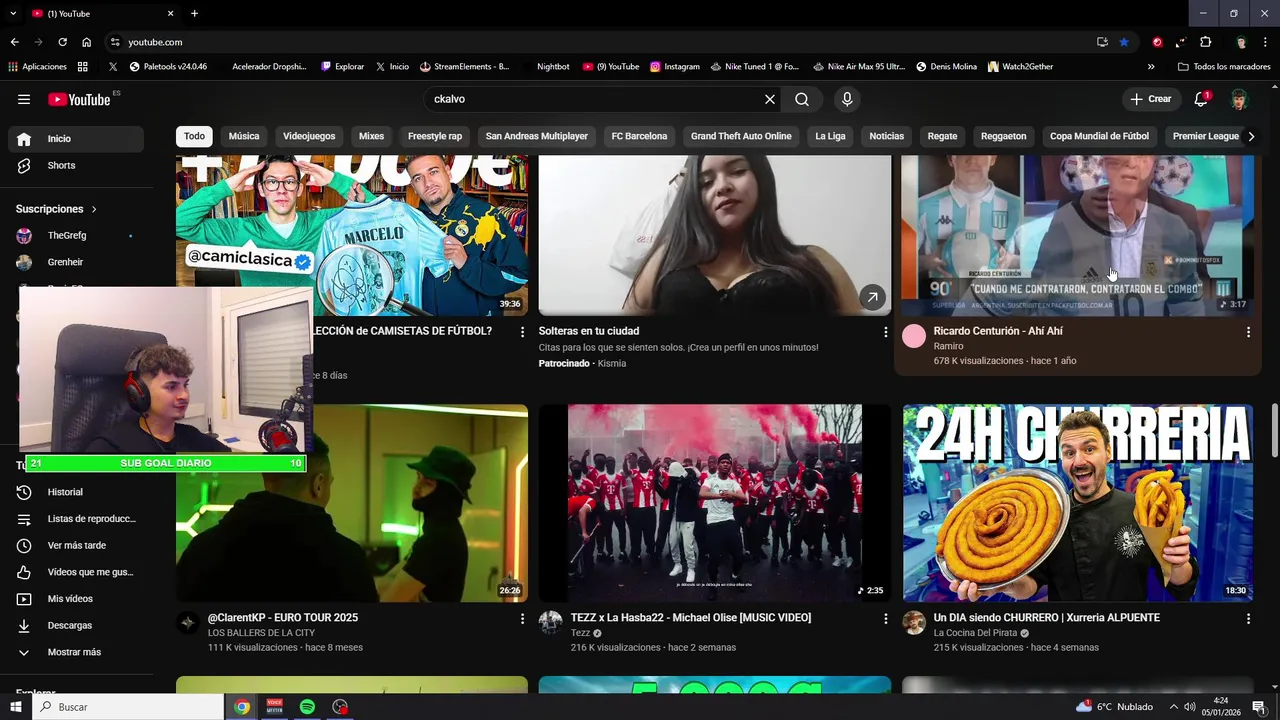
Task: Select the Reggaeton filter chip
Action: point(1003,136)
